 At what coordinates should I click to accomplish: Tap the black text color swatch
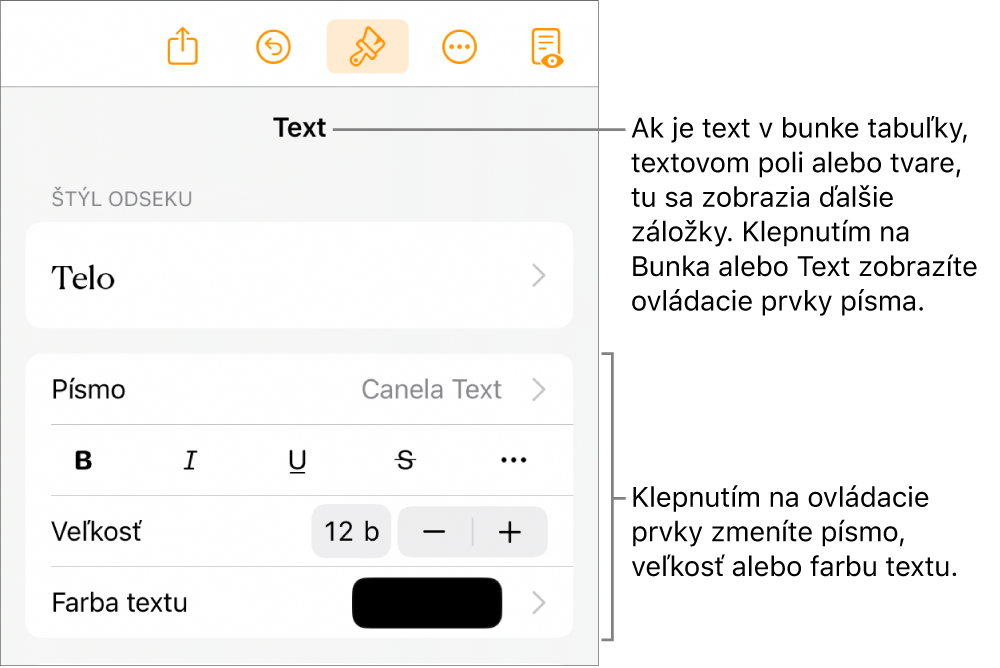(x=427, y=602)
